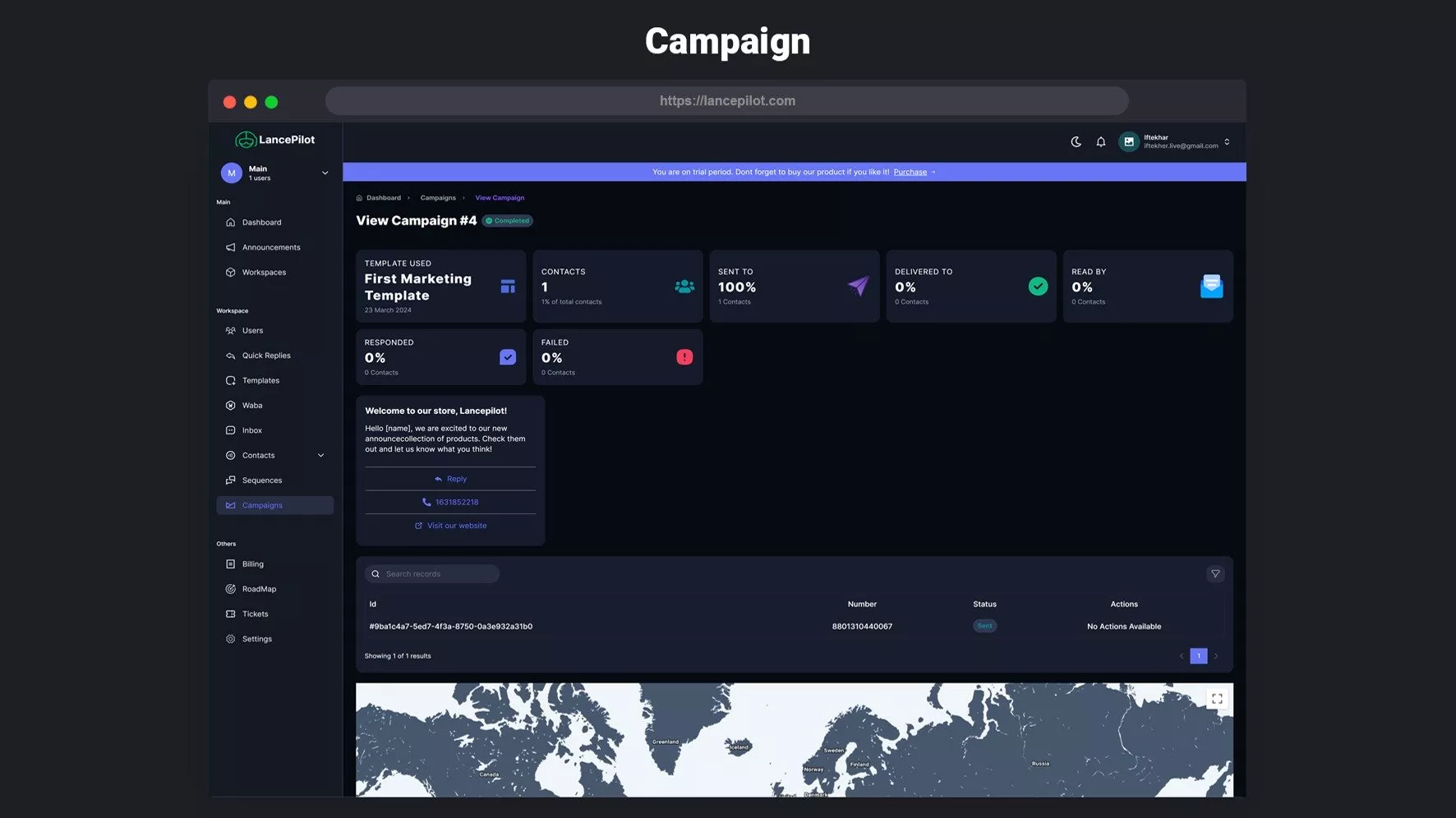The height and width of the screenshot is (818, 1456).
Task: Expand the Contacts submenu arrow
Action: click(320, 456)
